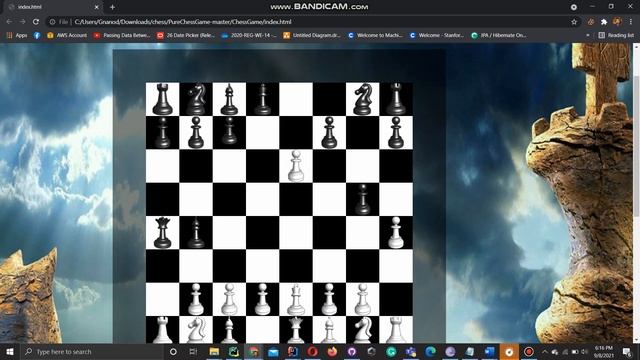Open the 2020-REG-WE-14 bookmark
The width and height of the screenshot is (640, 360).
[249, 36]
